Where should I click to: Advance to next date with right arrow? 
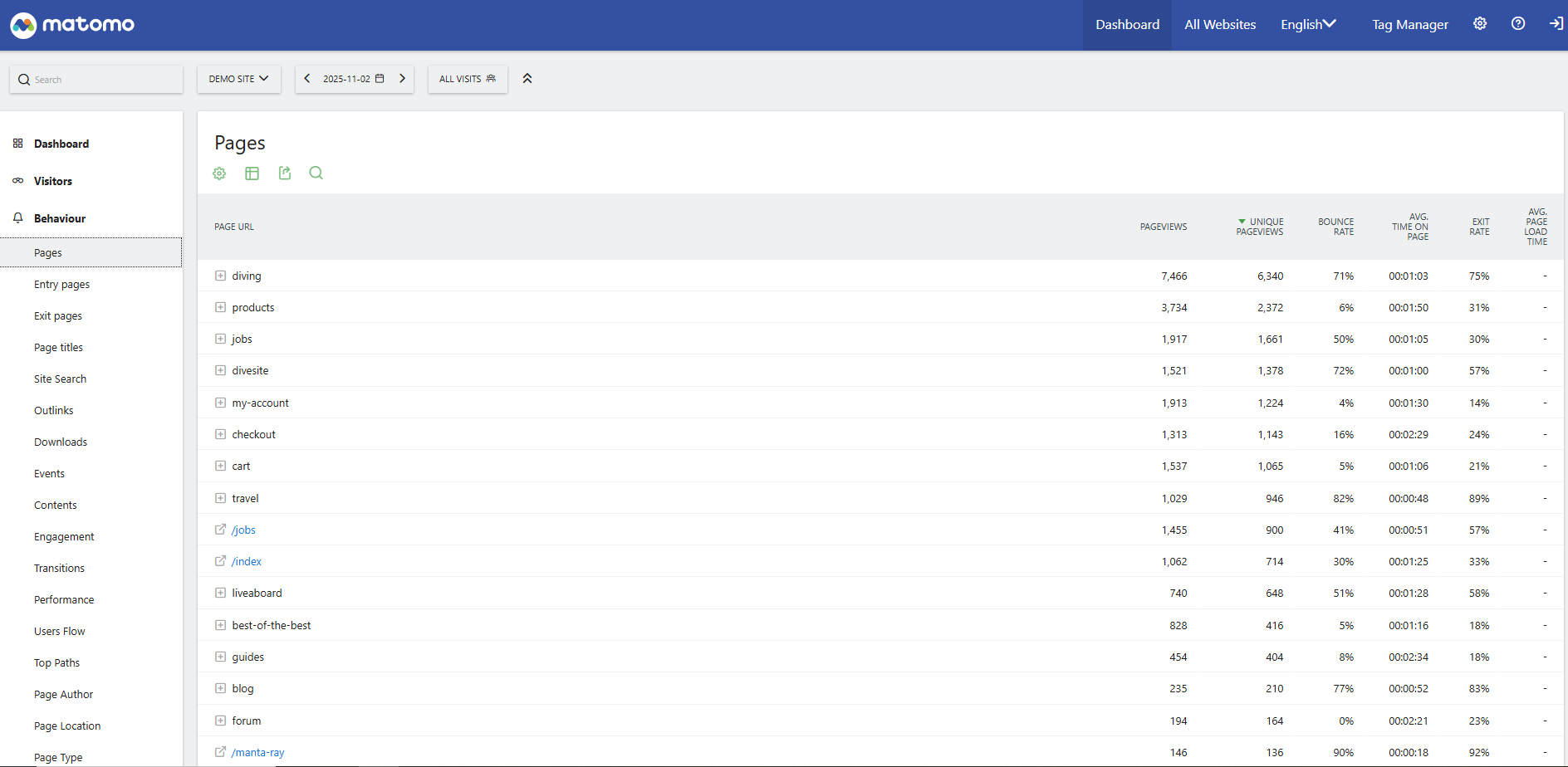pyautogui.click(x=402, y=79)
